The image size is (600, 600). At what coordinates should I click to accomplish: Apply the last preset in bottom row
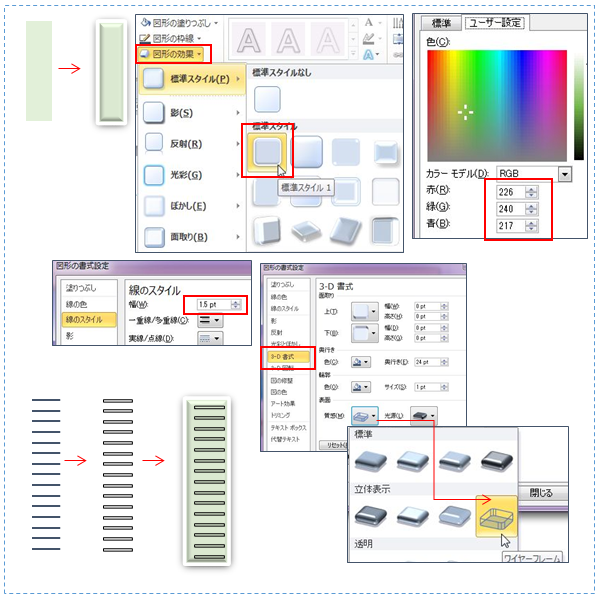[385, 230]
